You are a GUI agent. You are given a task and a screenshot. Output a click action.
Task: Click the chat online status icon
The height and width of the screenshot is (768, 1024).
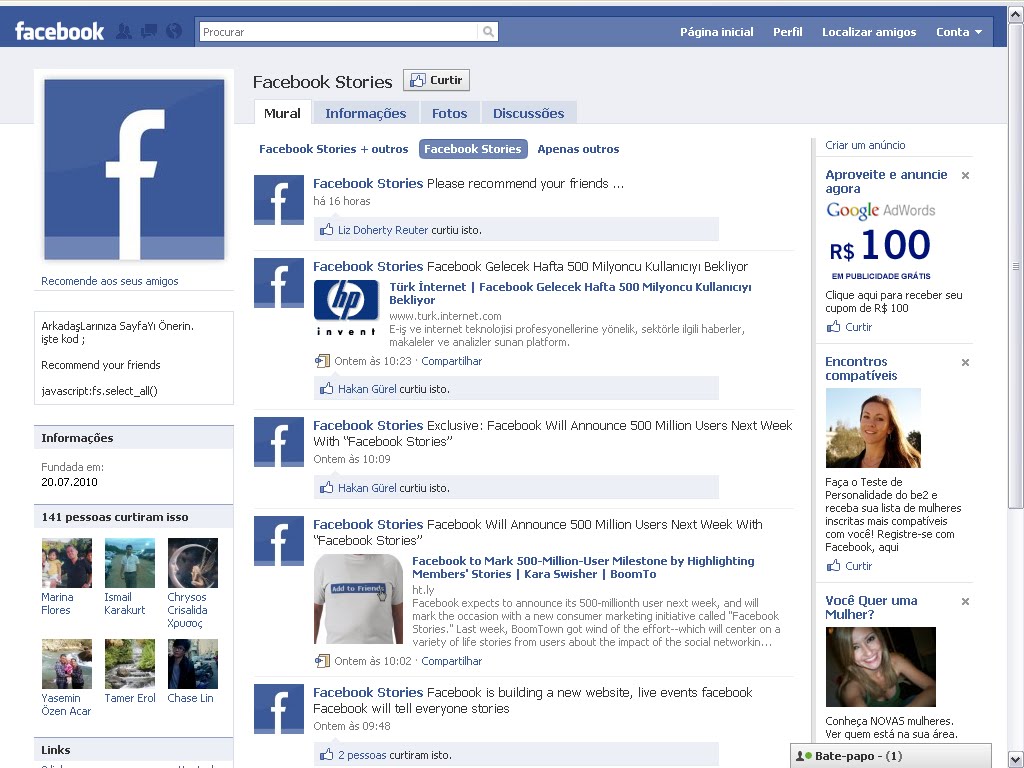click(x=803, y=756)
